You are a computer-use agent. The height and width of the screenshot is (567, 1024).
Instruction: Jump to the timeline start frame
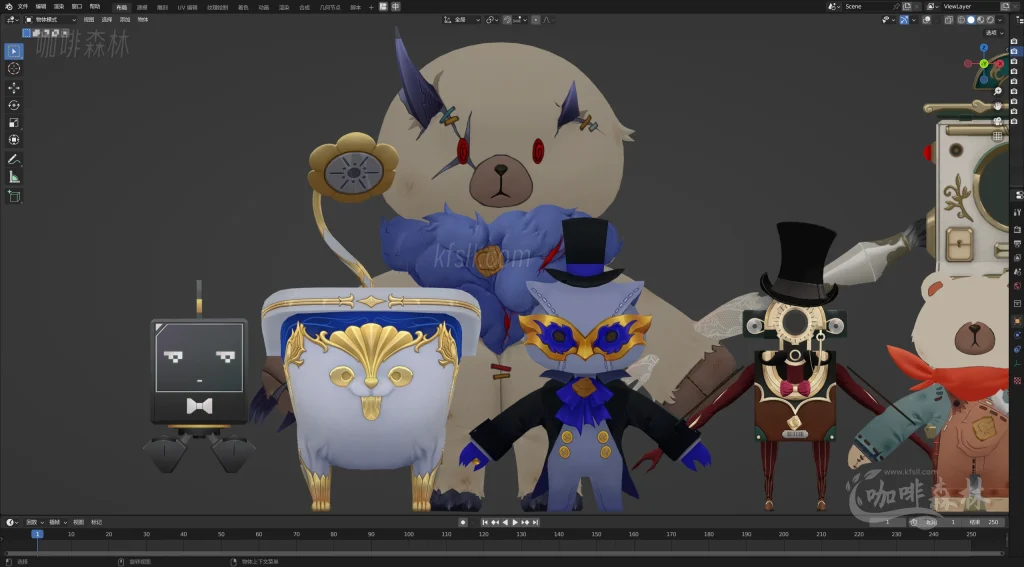click(485, 522)
